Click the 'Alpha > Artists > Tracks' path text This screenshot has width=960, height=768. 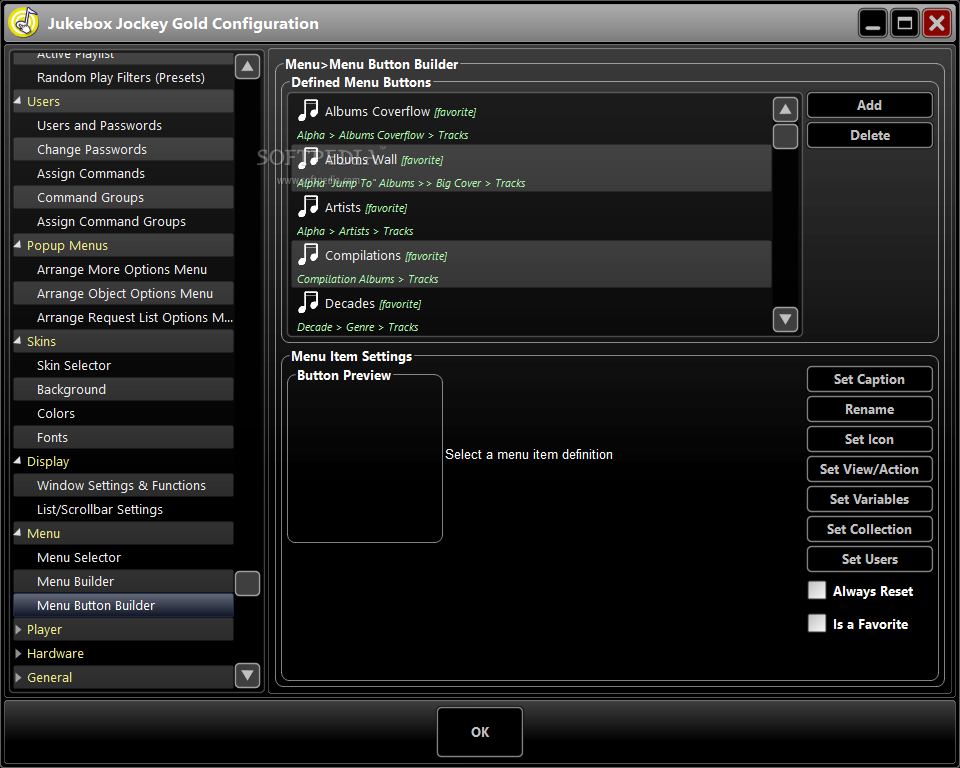pyautogui.click(x=355, y=231)
